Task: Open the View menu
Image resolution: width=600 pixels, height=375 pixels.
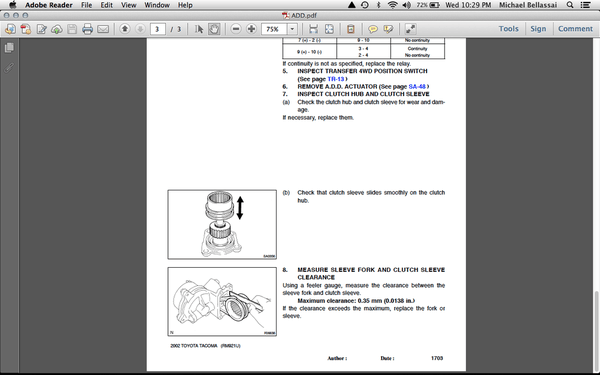Action: click(129, 5)
